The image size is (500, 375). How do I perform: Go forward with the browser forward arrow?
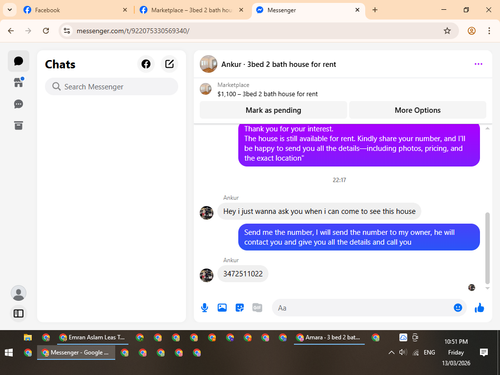point(28,31)
